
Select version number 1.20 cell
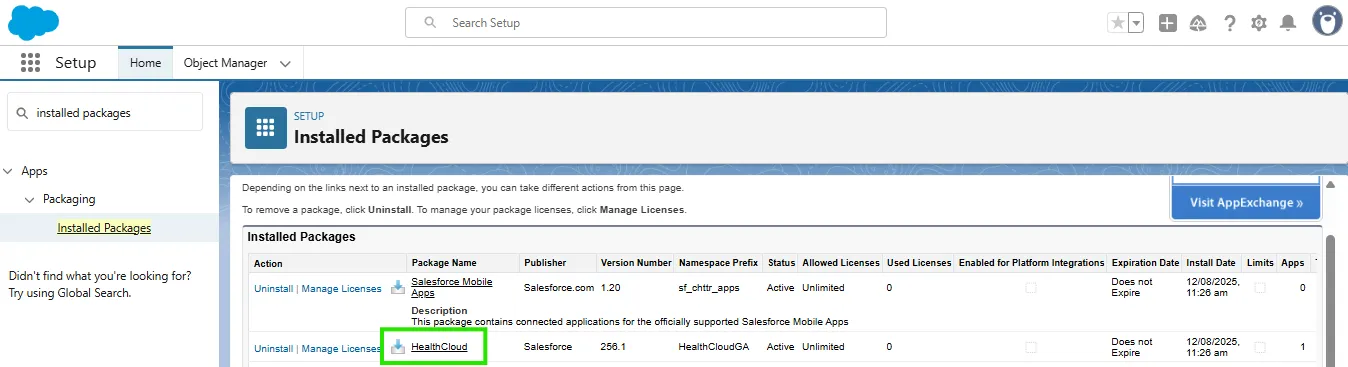[x=611, y=287]
